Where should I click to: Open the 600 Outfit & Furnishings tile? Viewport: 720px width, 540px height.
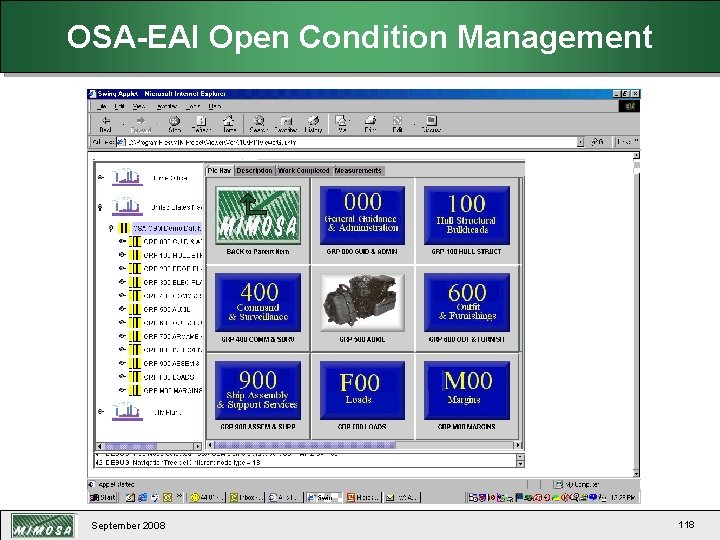467,303
